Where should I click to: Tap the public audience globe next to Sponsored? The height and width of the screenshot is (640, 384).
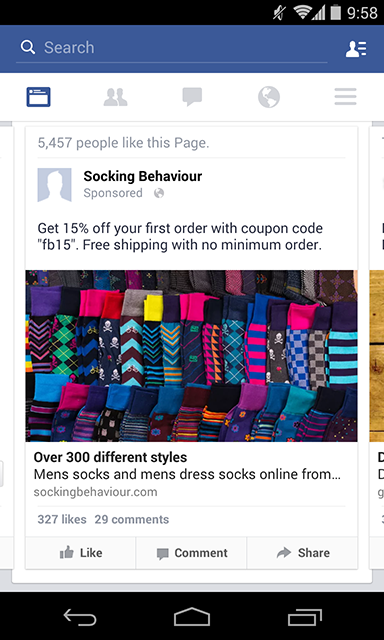[x=159, y=193]
